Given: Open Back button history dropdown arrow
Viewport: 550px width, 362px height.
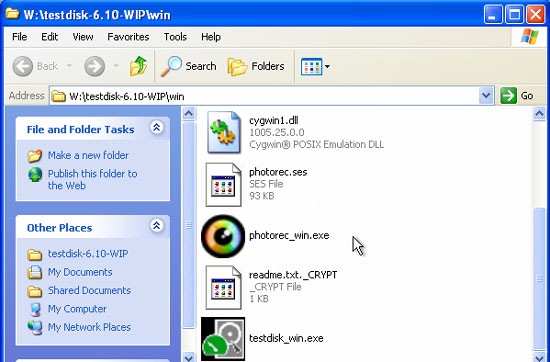Looking at the screenshot, I should click(69, 66).
